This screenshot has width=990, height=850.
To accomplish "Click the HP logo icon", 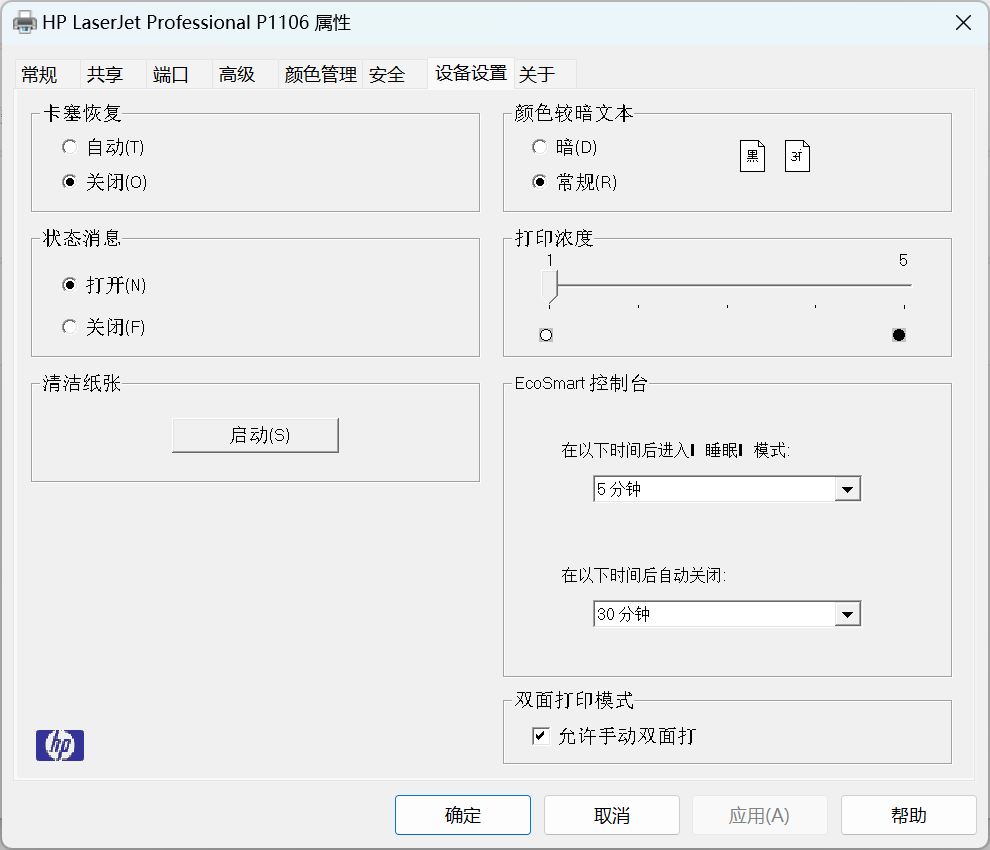I will click(60, 745).
